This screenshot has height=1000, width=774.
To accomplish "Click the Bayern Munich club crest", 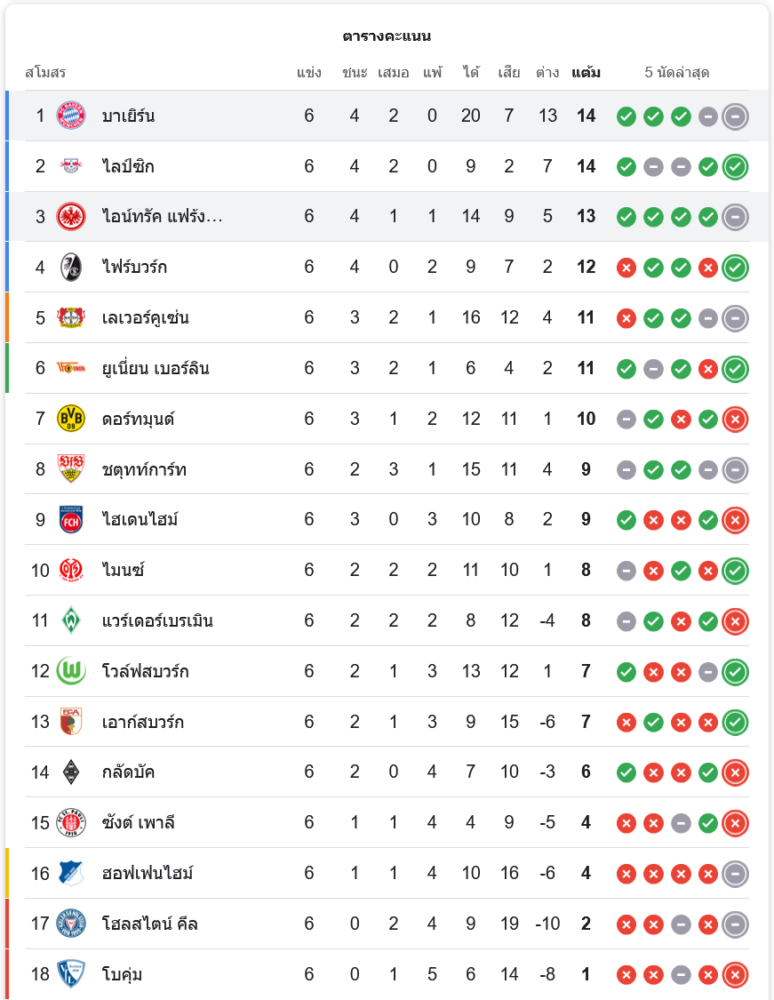I will pyautogui.click(x=71, y=116).
